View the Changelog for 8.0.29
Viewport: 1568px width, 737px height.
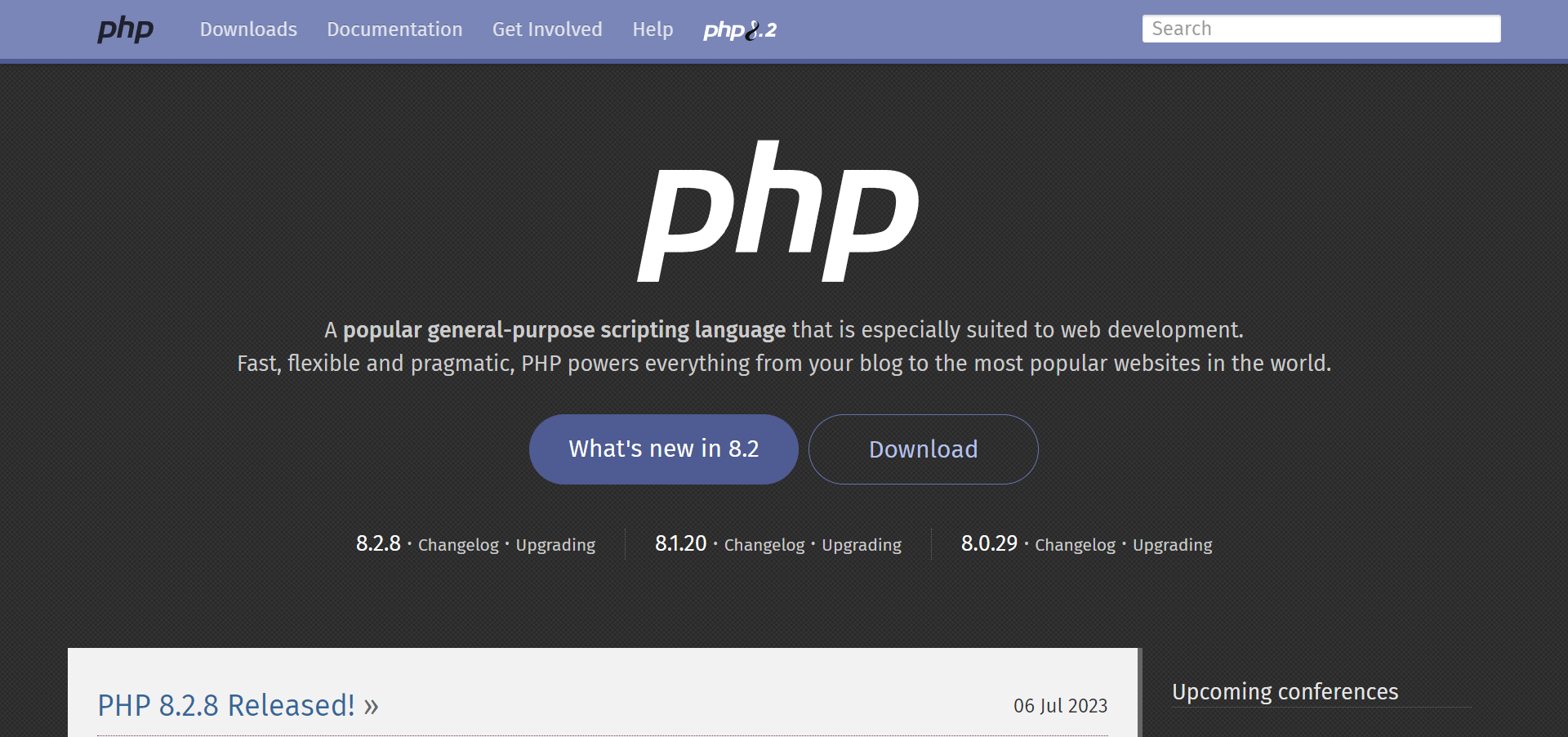[1075, 545]
